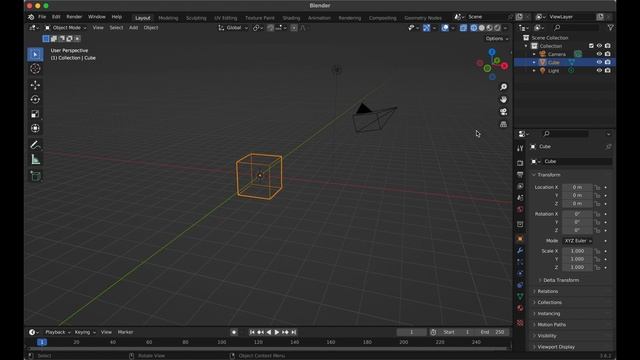Jump to the first frame

252,332
